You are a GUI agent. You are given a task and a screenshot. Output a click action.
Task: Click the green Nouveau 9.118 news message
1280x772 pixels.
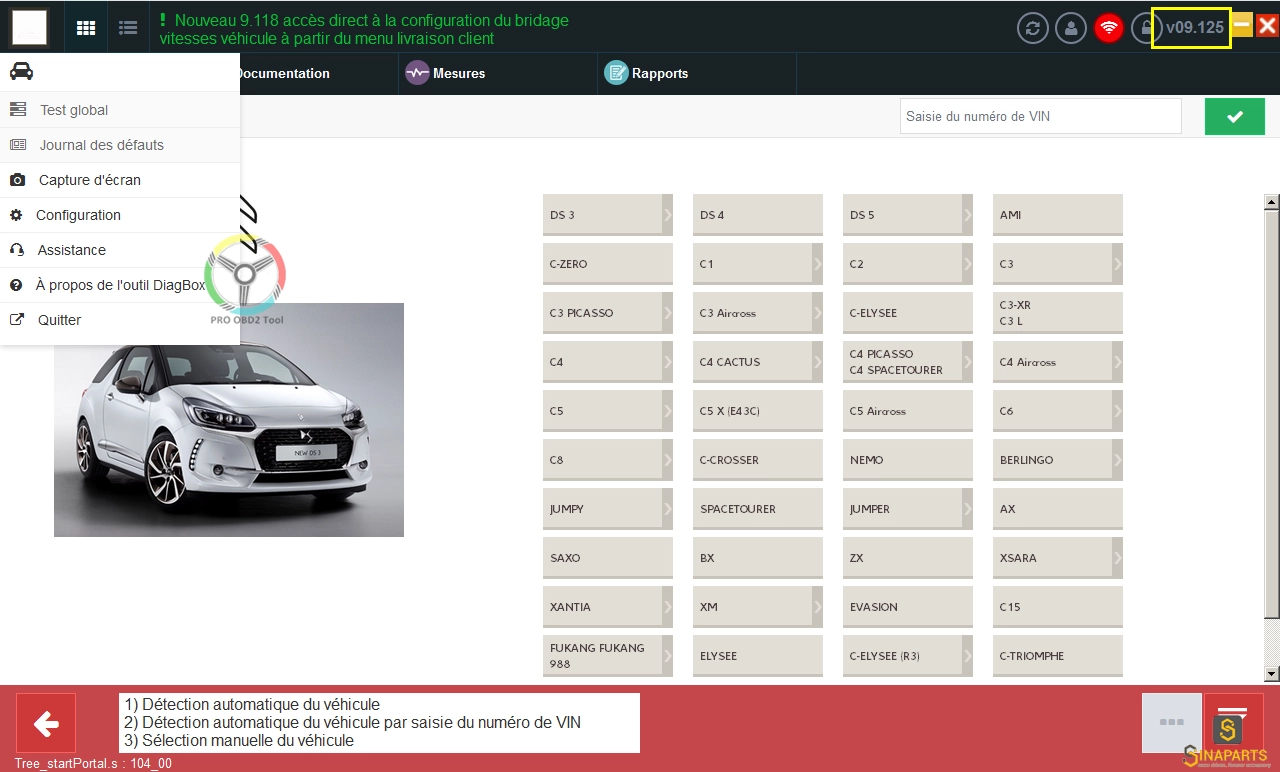tap(365, 29)
